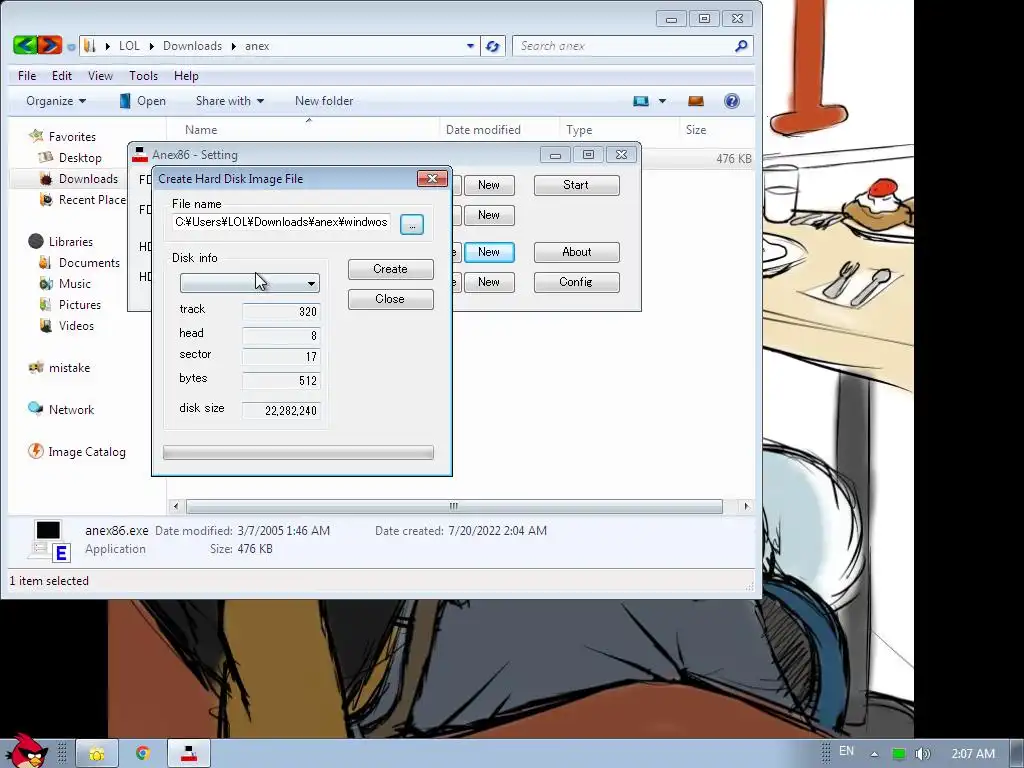
Task: Open the pinned Explorer taskbar icon
Action: pyautogui.click(x=97, y=754)
